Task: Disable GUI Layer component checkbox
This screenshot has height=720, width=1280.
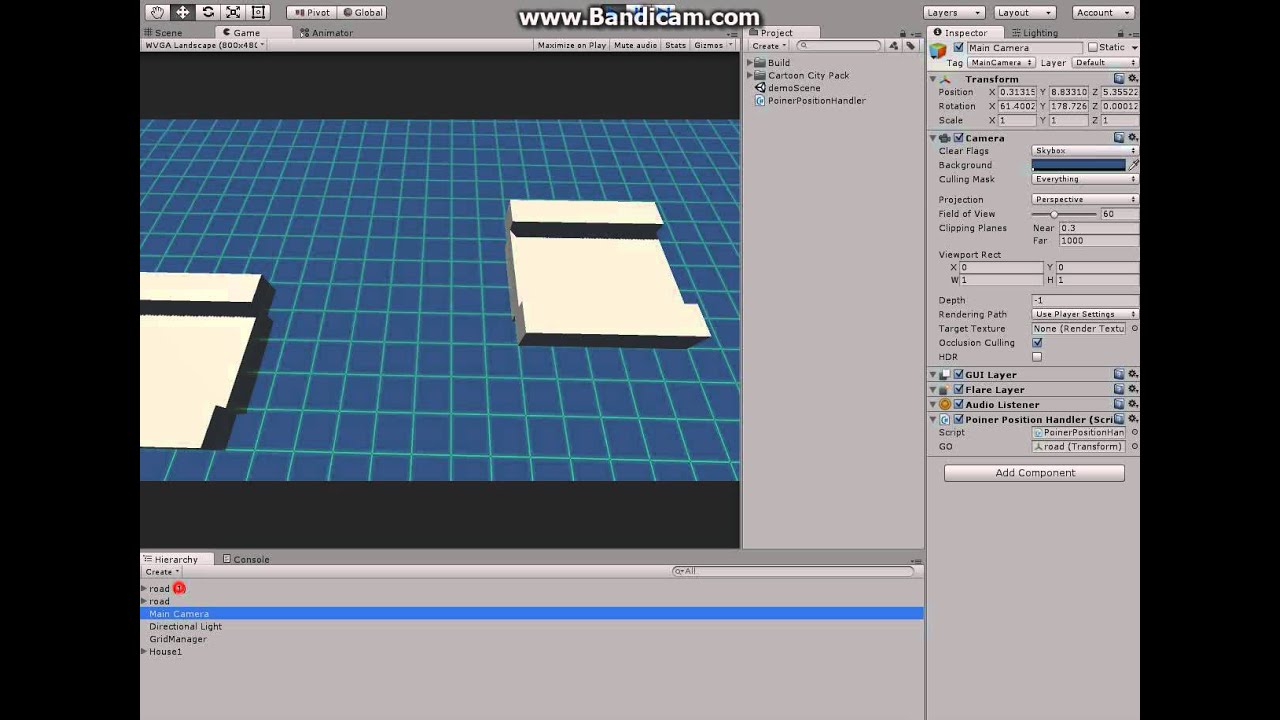Action: pos(958,374)
